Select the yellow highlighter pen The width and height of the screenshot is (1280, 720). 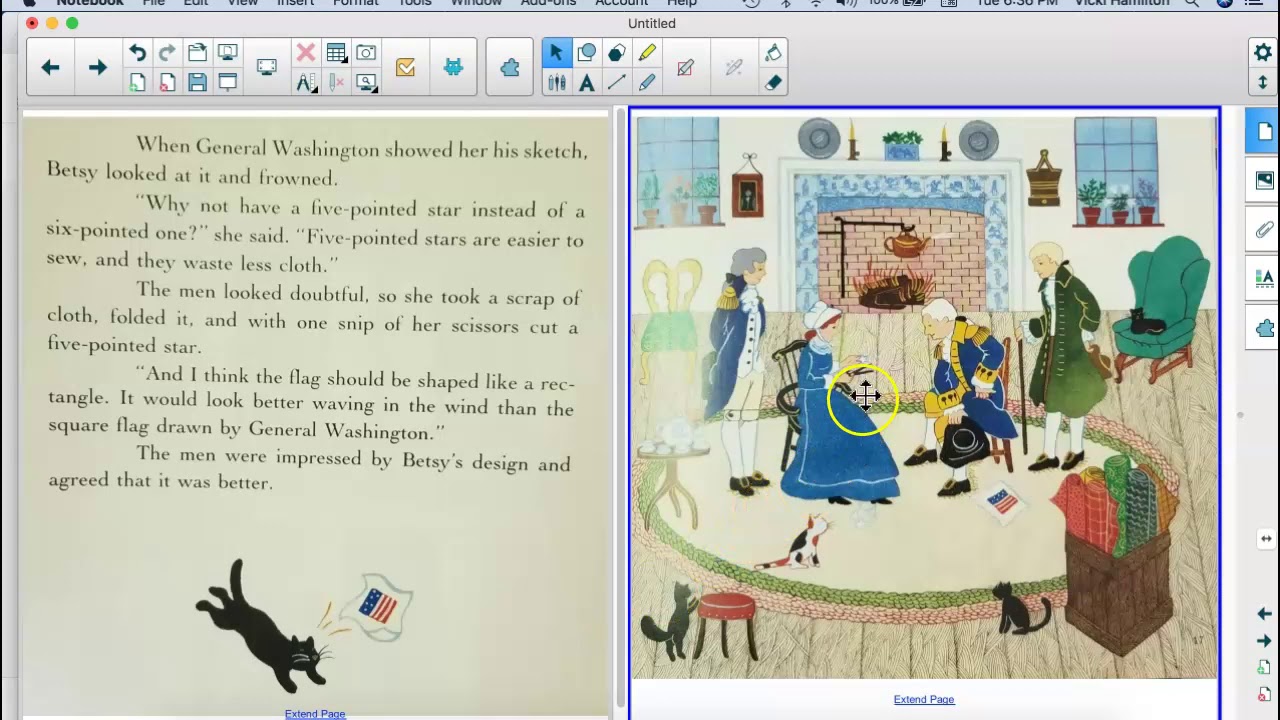(647, 53)
